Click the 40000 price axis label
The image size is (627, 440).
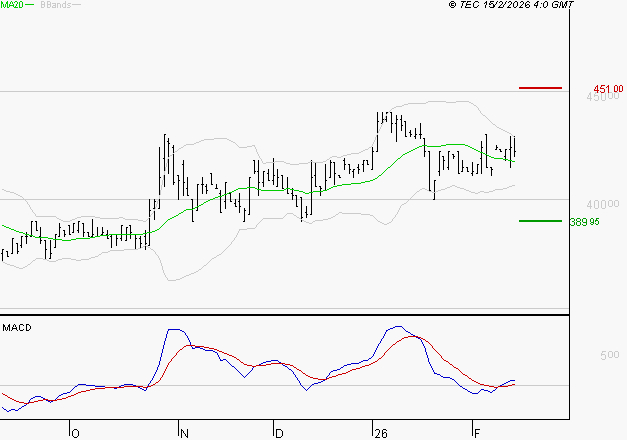604,203
